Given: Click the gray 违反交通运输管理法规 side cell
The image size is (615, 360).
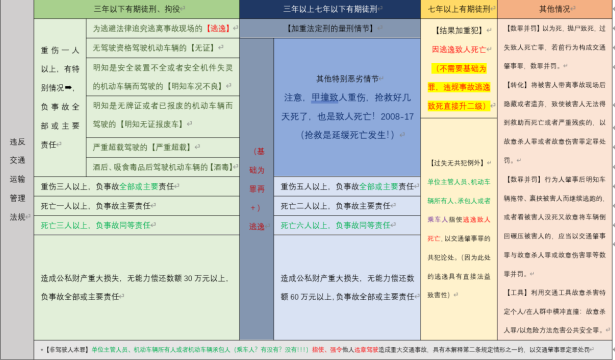Looking at the screenshot, I should pos(17,179).
